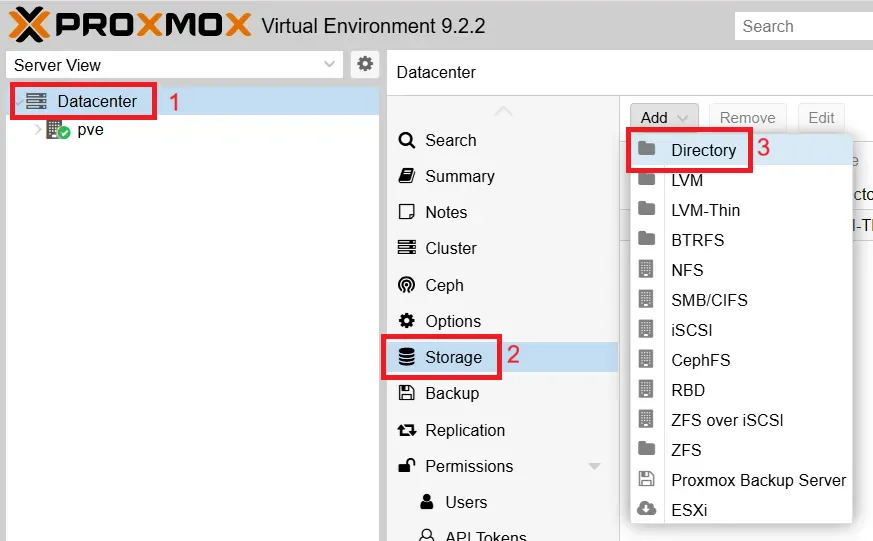Click the CephFS building icon

click(x=646, y=360)
